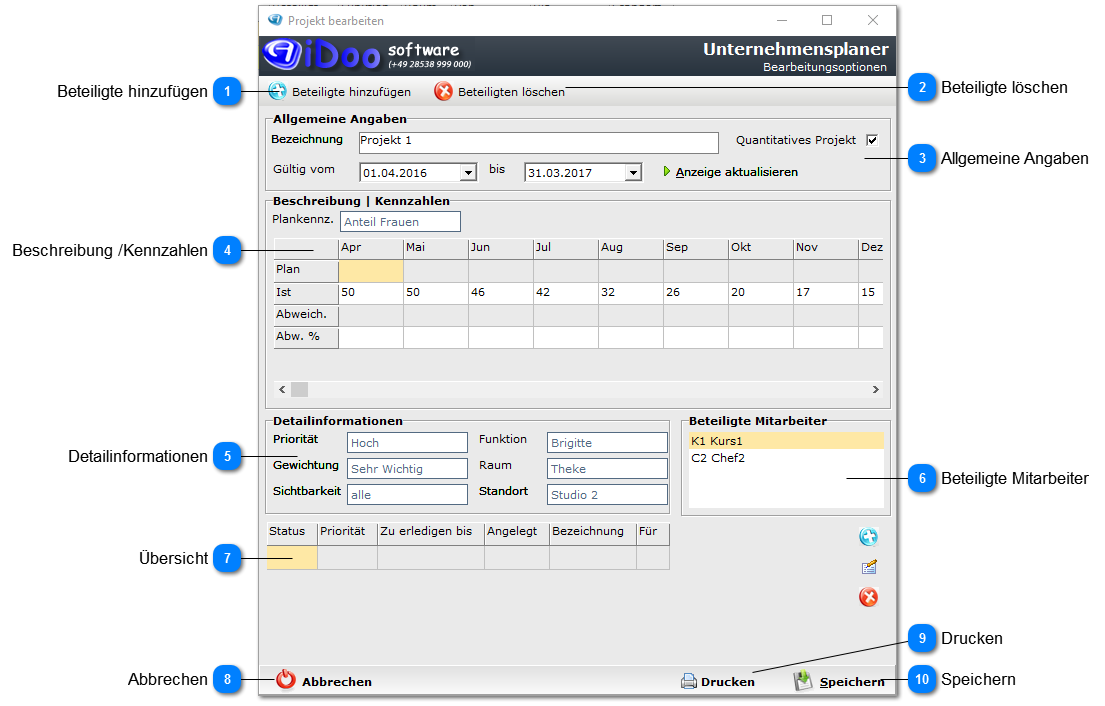Click the red delete icon under edit icon
1105x706 pixels.
[x=868, y=597]
